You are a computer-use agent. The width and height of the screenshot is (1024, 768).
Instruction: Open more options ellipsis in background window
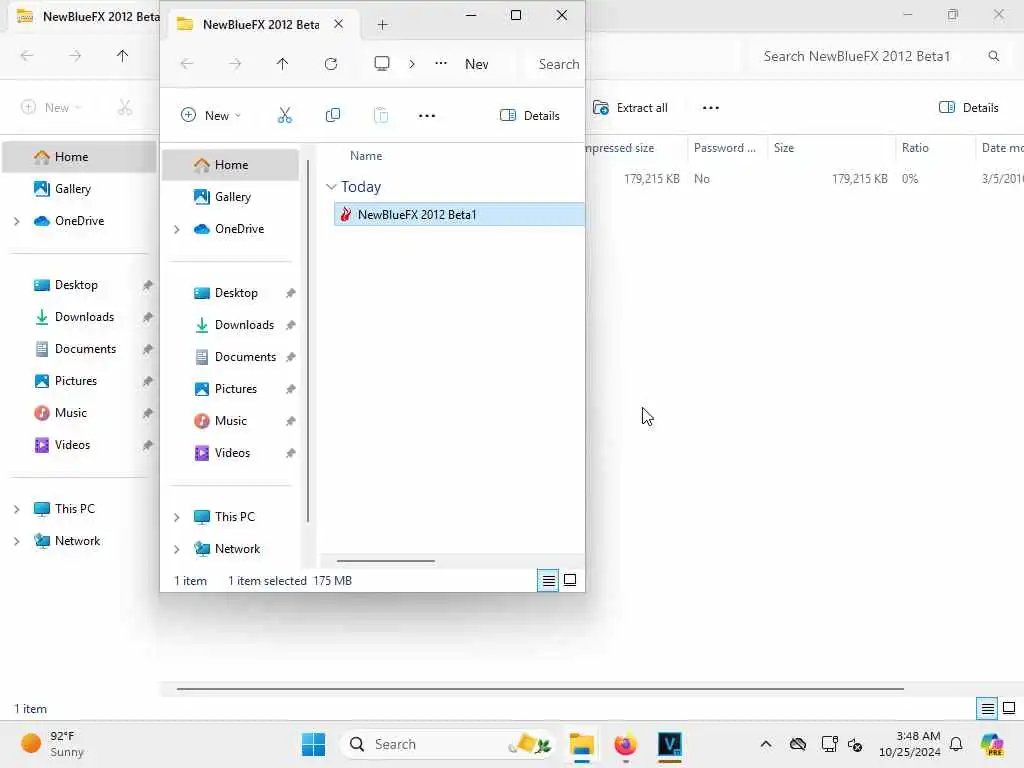[x=711, y=108]
